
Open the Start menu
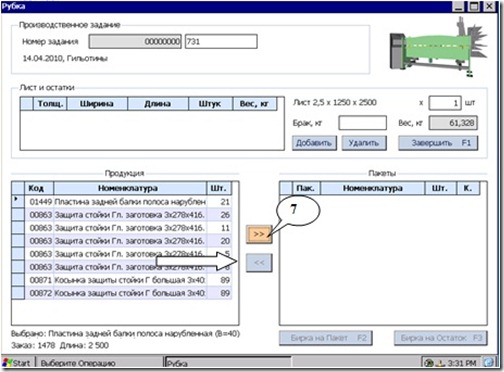click(x=17, y=363)
